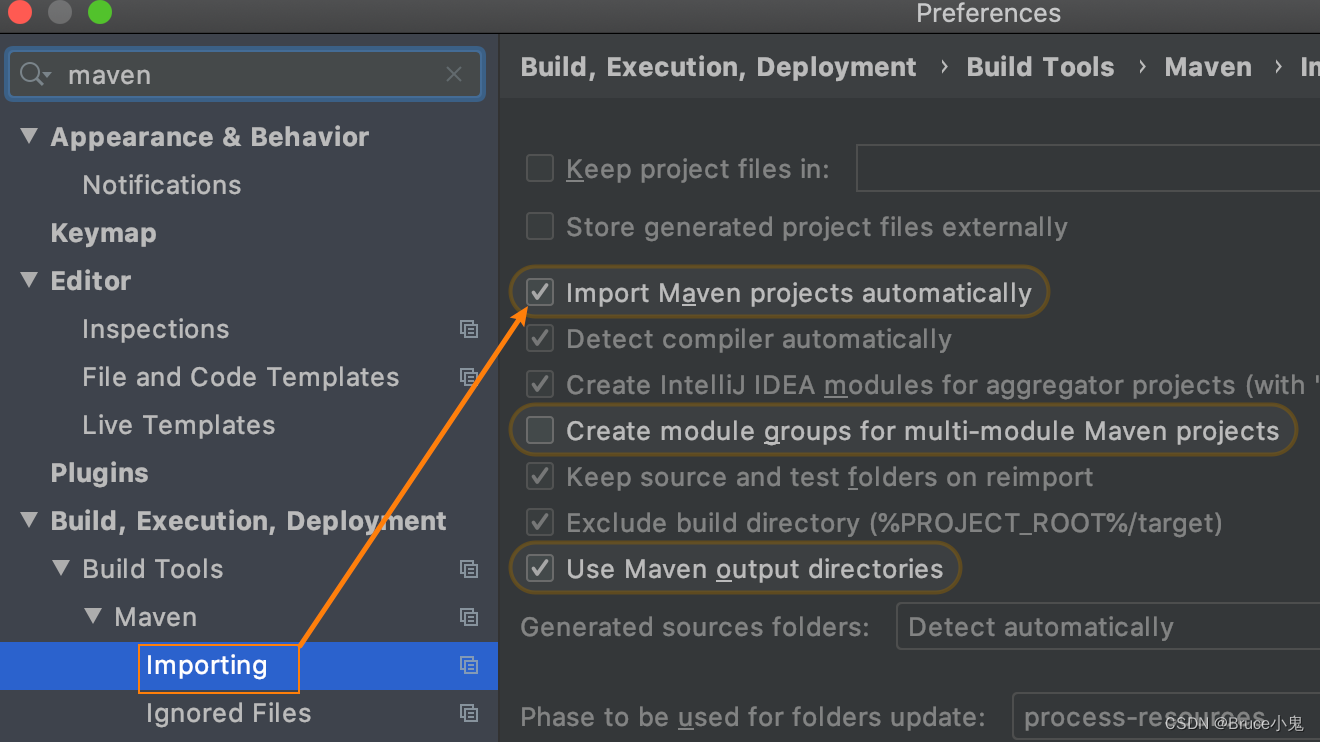Collapse Build, Execution, Deployment arrow

(x=29, y=520)
